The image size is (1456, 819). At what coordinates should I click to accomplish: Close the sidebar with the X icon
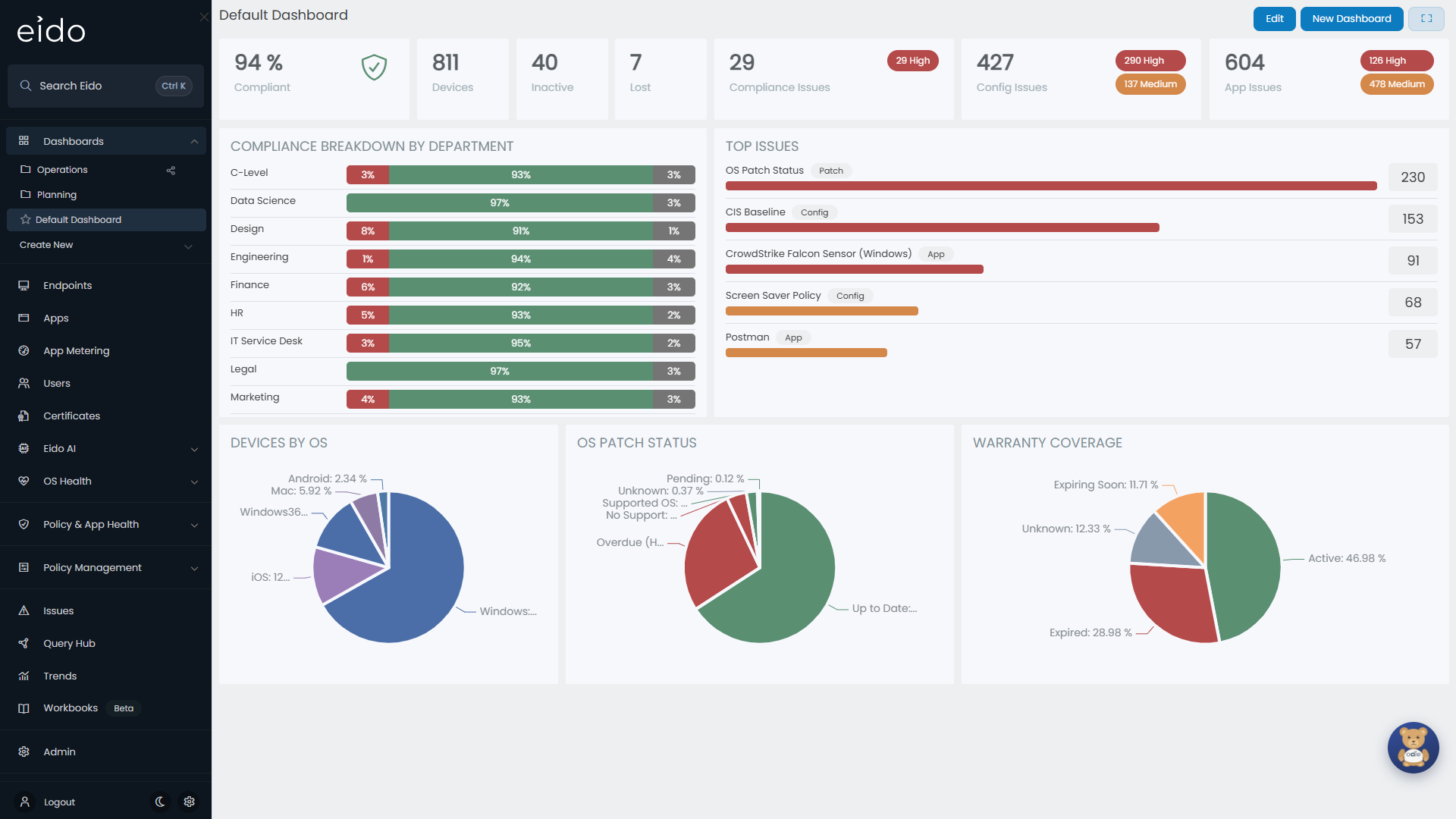click(x=204, y=17)
